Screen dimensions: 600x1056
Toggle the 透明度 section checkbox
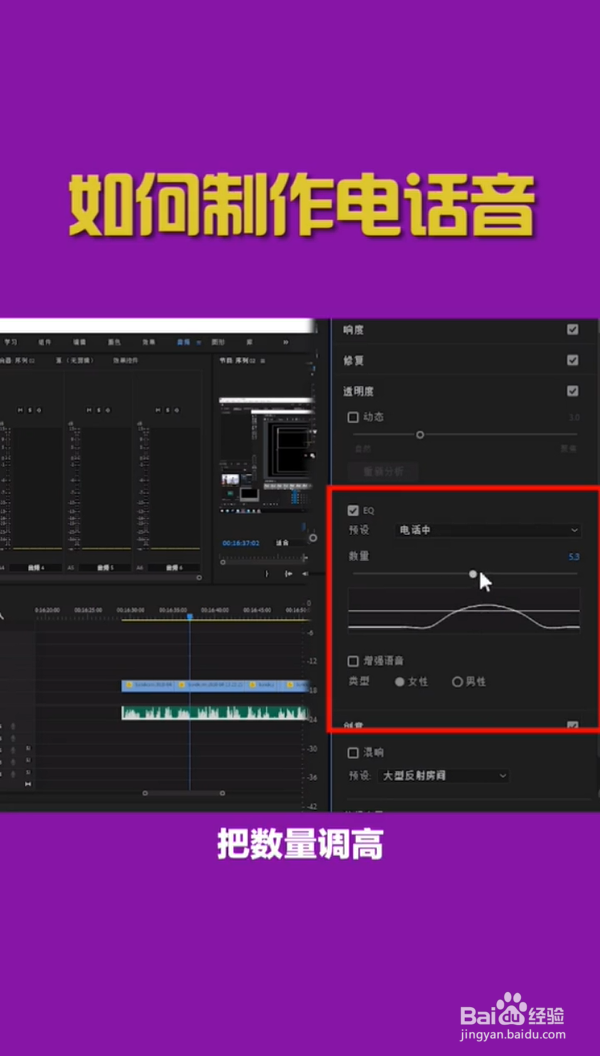572,391
